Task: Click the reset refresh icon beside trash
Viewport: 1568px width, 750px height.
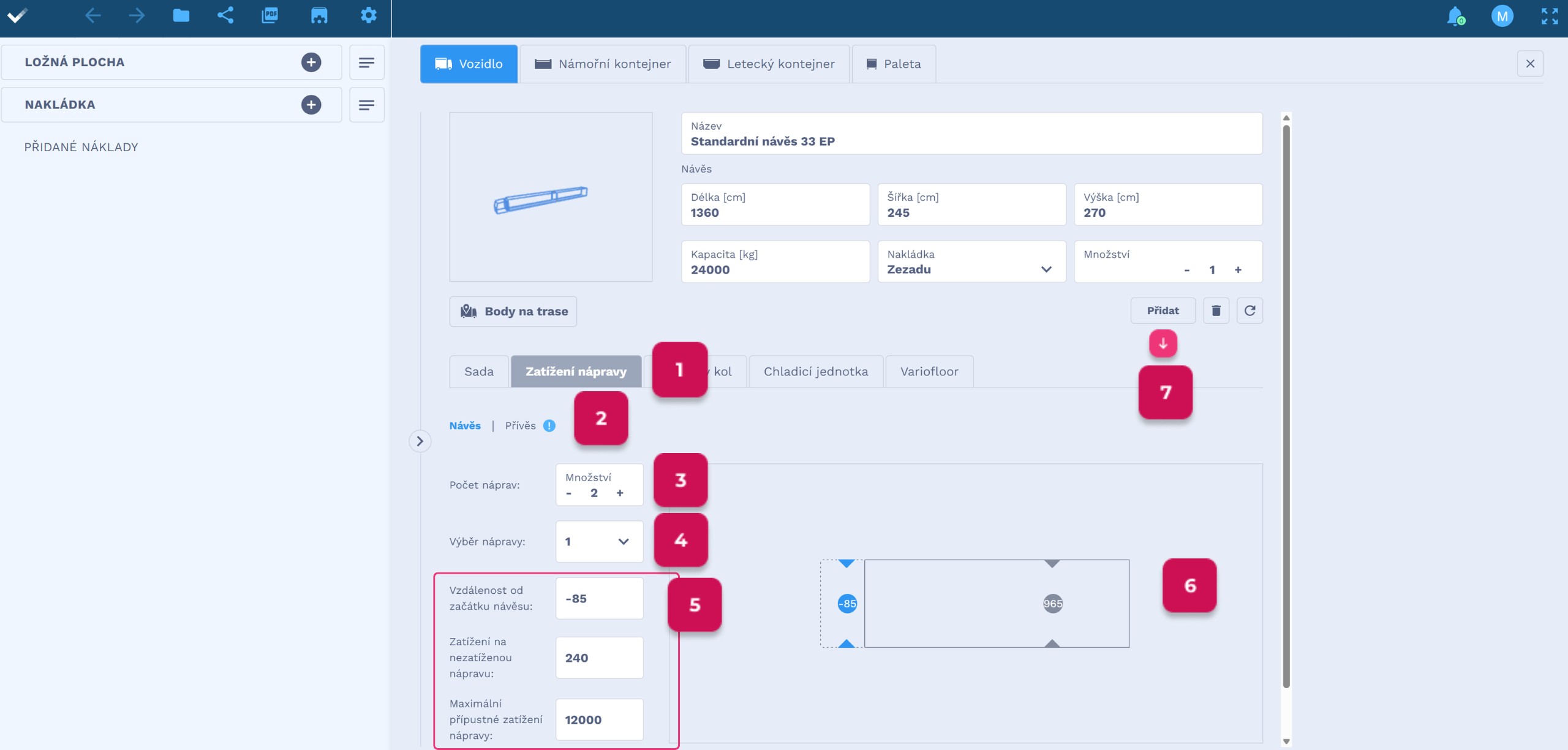Action: (1249, 311)
